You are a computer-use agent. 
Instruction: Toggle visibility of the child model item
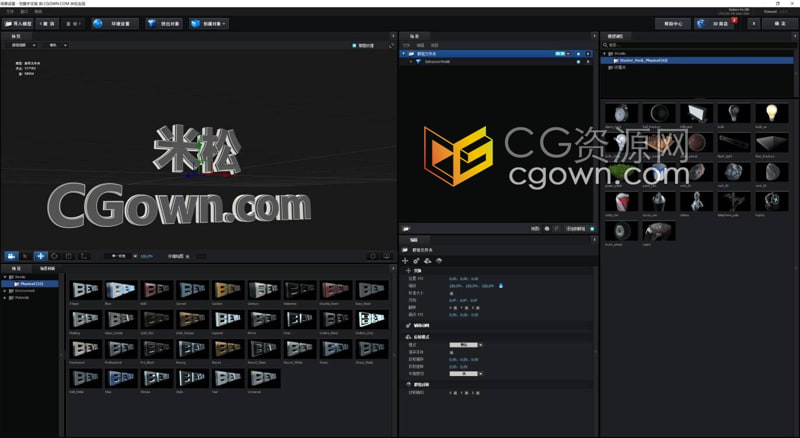pyautogui.click(x=578, y=61)
